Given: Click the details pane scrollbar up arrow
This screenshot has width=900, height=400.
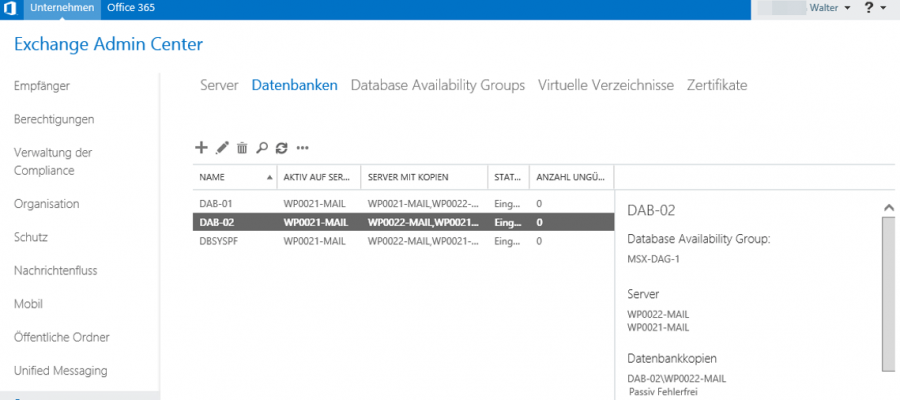Looking at the screenshot, I should click(x=889, y=207).
